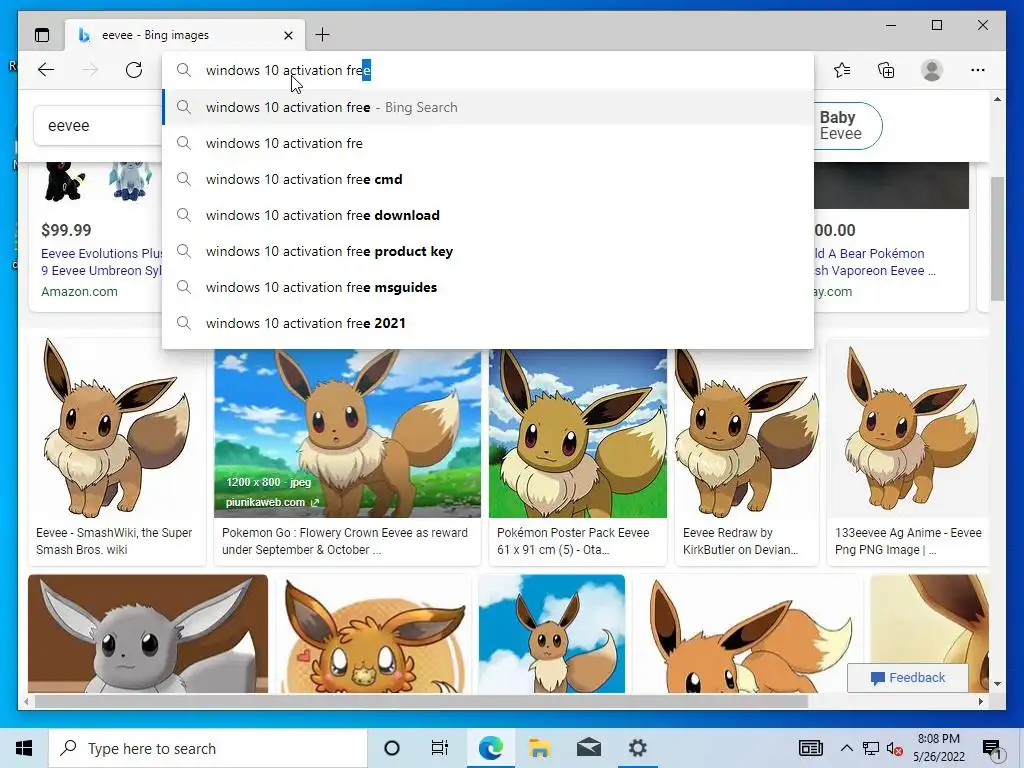Open the Collections icon
This screenshot has height=768, width=1024.
tap(886, 70)
